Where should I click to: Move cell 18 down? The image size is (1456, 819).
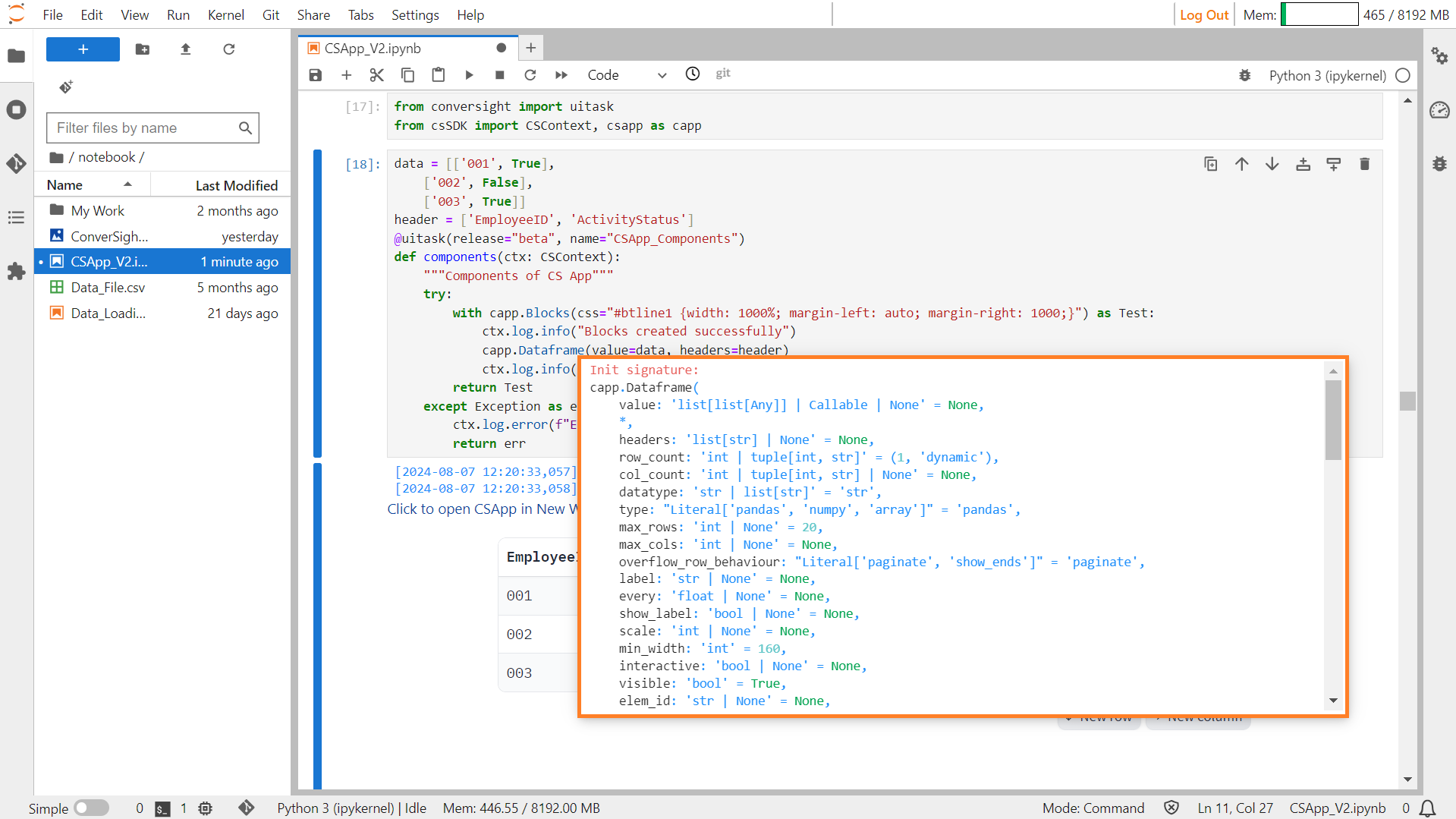pyautogui.click(x=1272, y=164)
